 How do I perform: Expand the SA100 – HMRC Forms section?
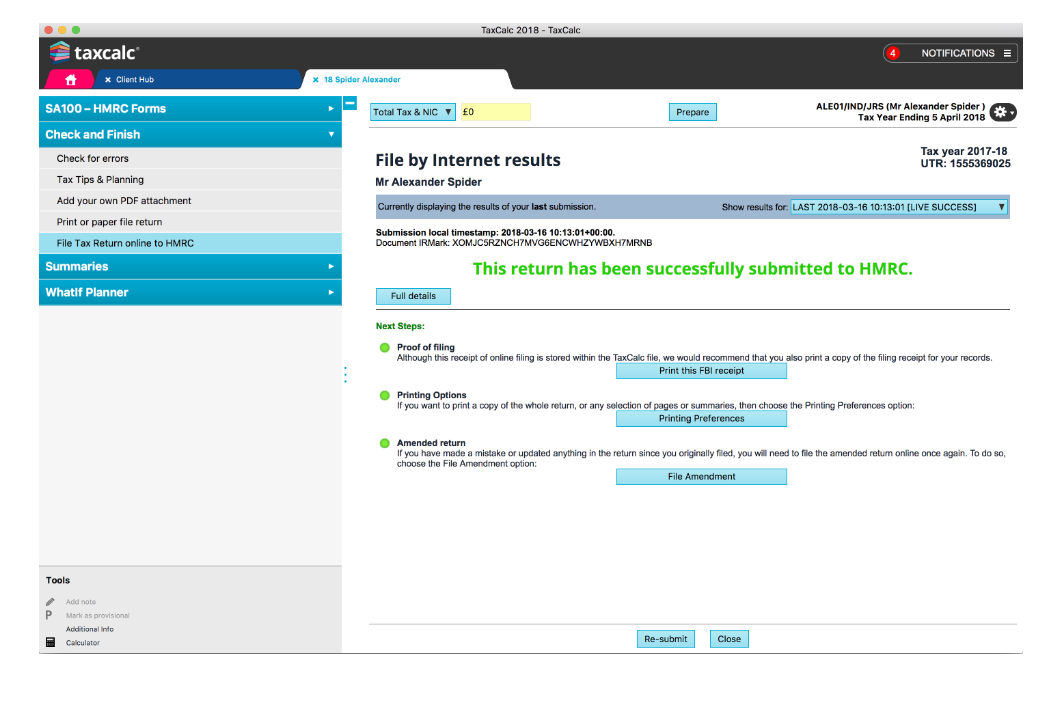tap(190, 108)
